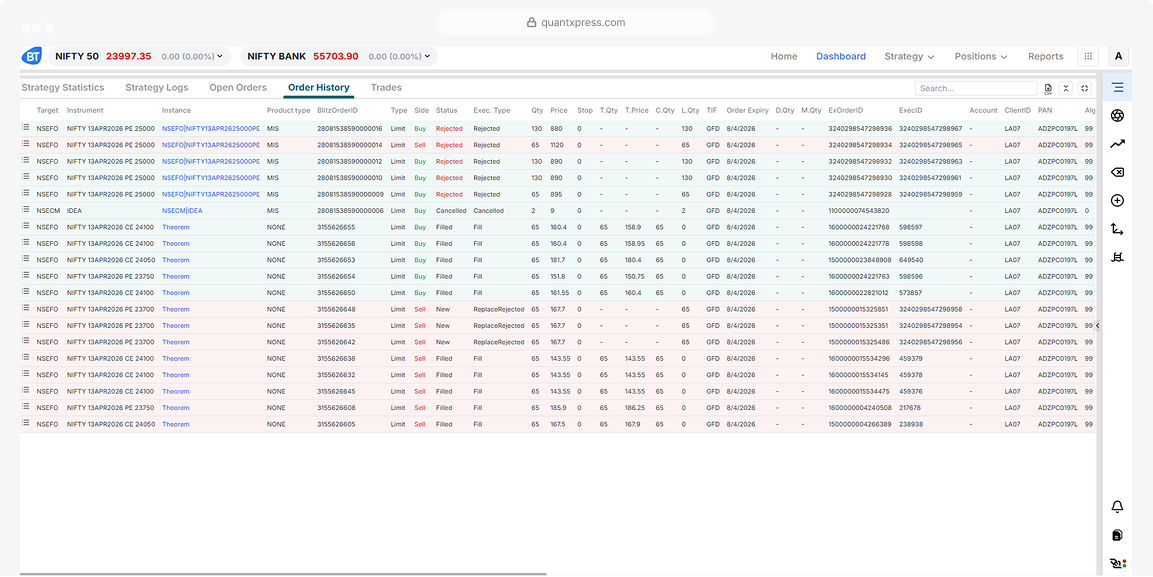Image resolution: width=1153 pixels, height=577 pixels.
Task: Expand the NIFTY 50 index dropdown
Action: (220, 57)
